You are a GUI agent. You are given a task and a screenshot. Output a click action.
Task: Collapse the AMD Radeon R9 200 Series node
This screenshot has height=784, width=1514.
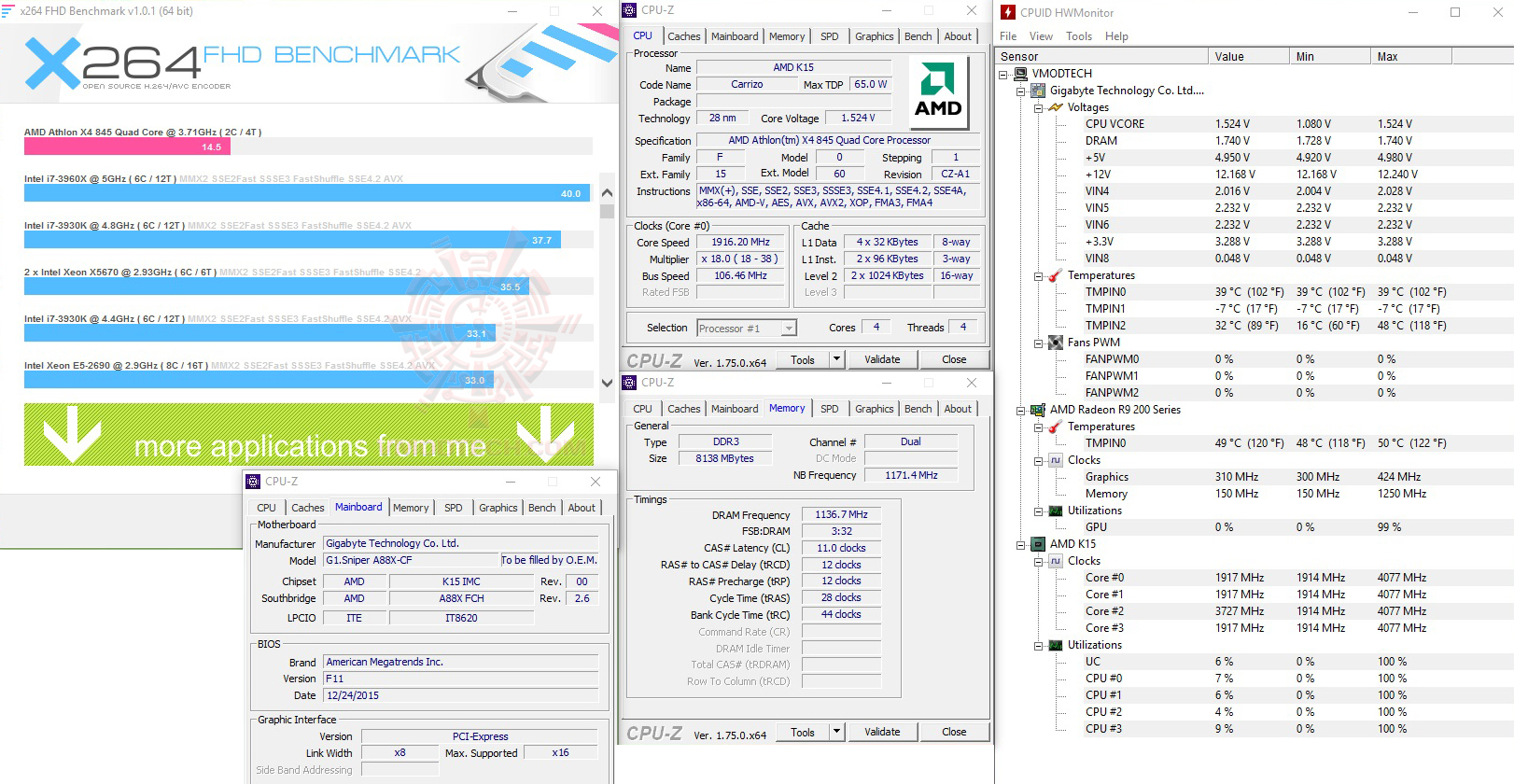1021,410
